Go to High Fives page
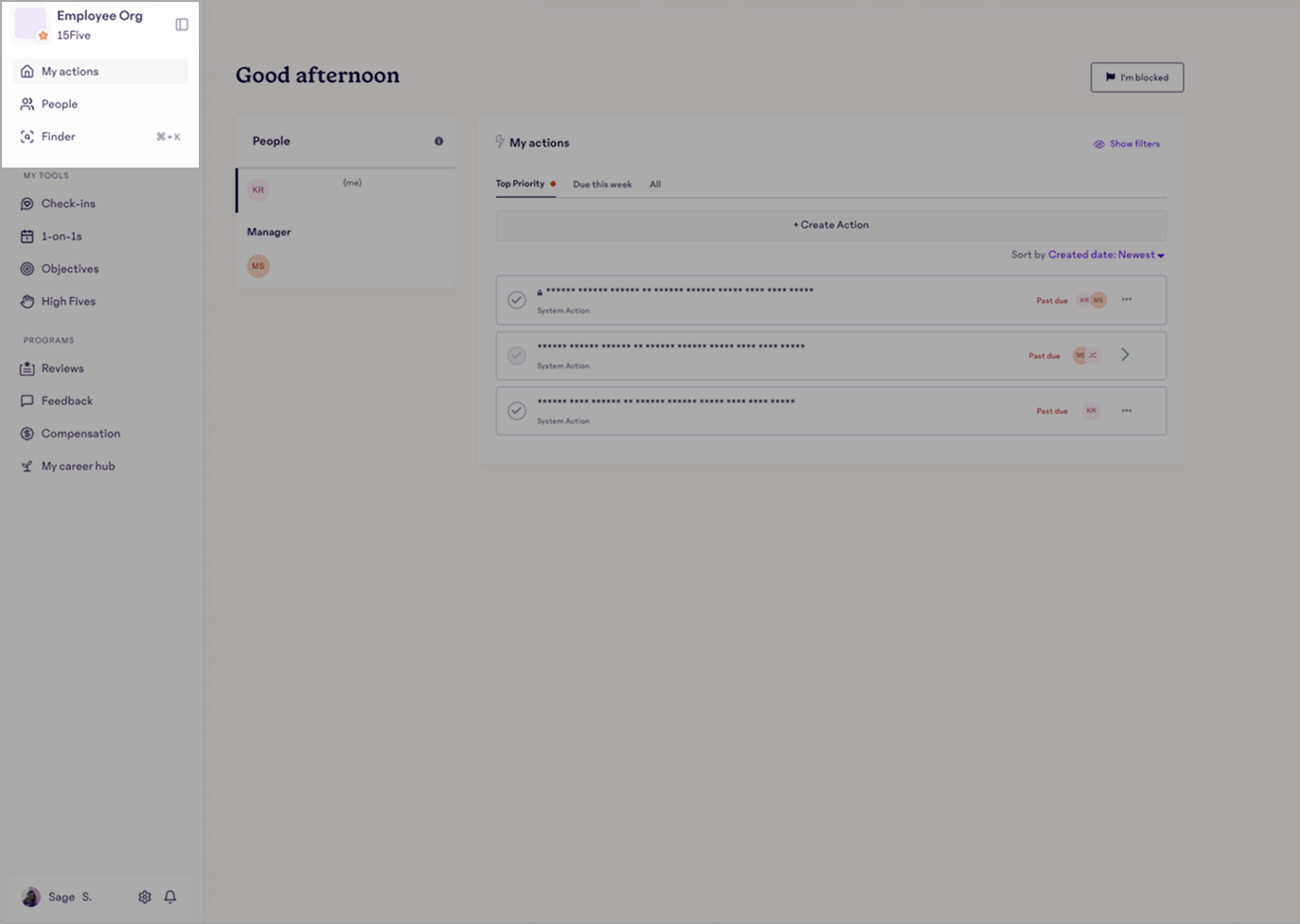Screen dimensions: 1300x924 point(68,301)
